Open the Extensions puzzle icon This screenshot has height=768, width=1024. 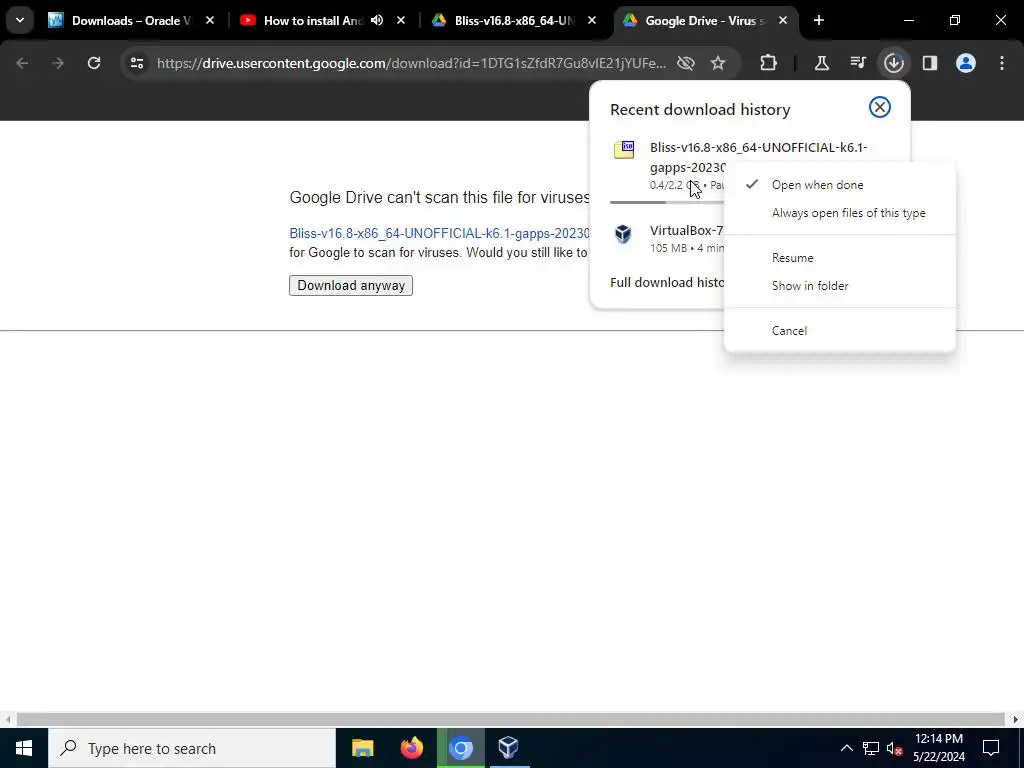click(x=769, y=63)
